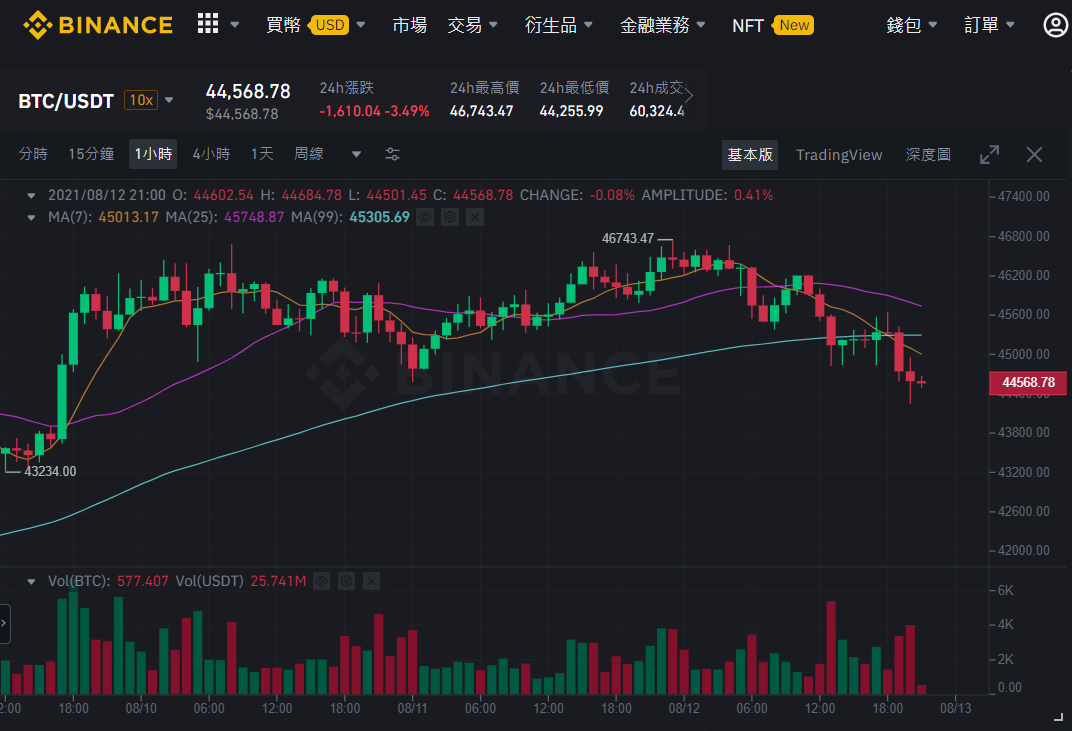The height and width of the screenshot is (731, 1072).
Task: Open chart indicator settings sliders icon
Action: point(392,155)
